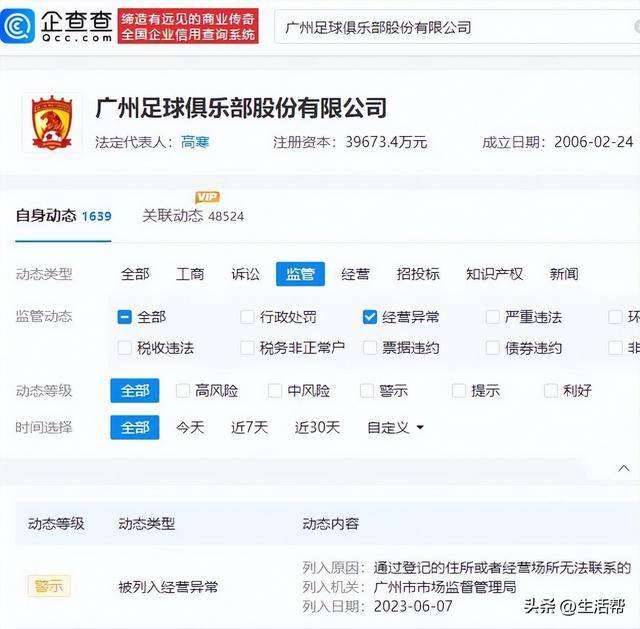Select the 监管 dynamic type

tap(300, 274)
